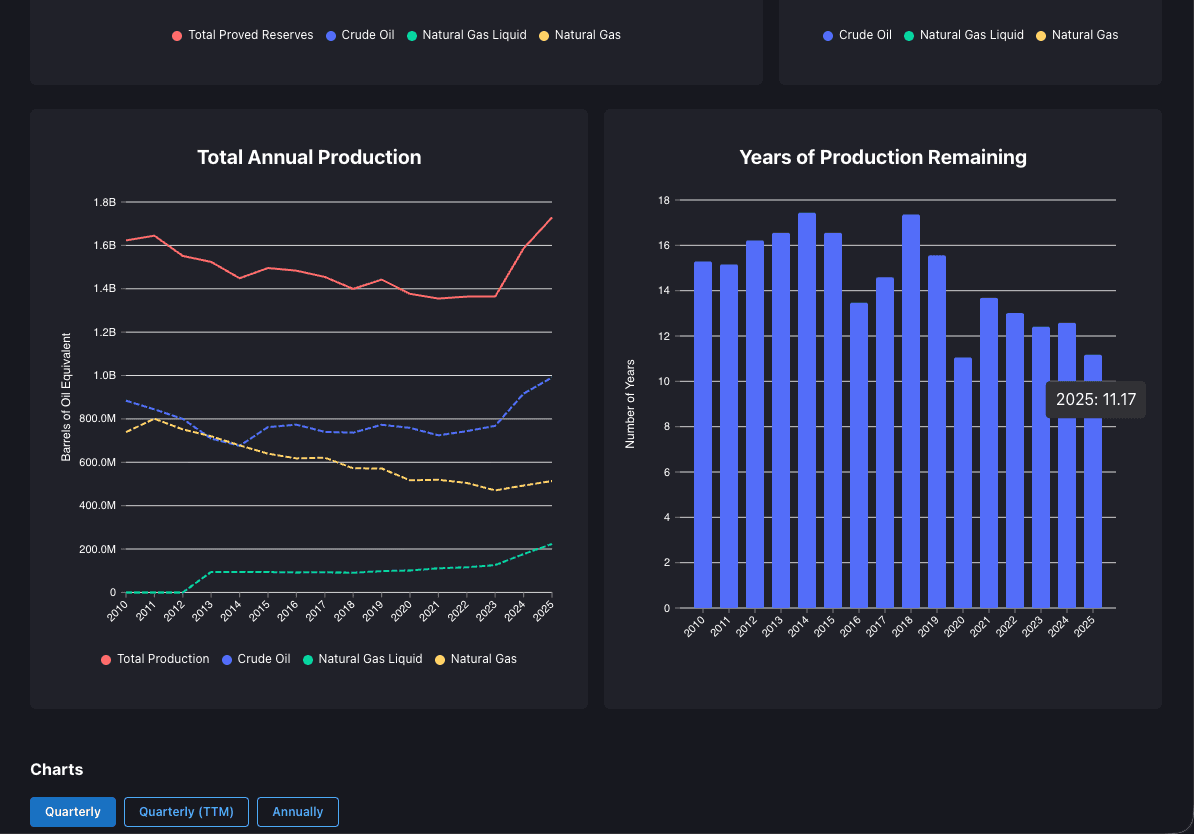Select the Quarterly charts tab
Image resolution: width=1194 pixels, height=834 pixels.
point(72,812)
